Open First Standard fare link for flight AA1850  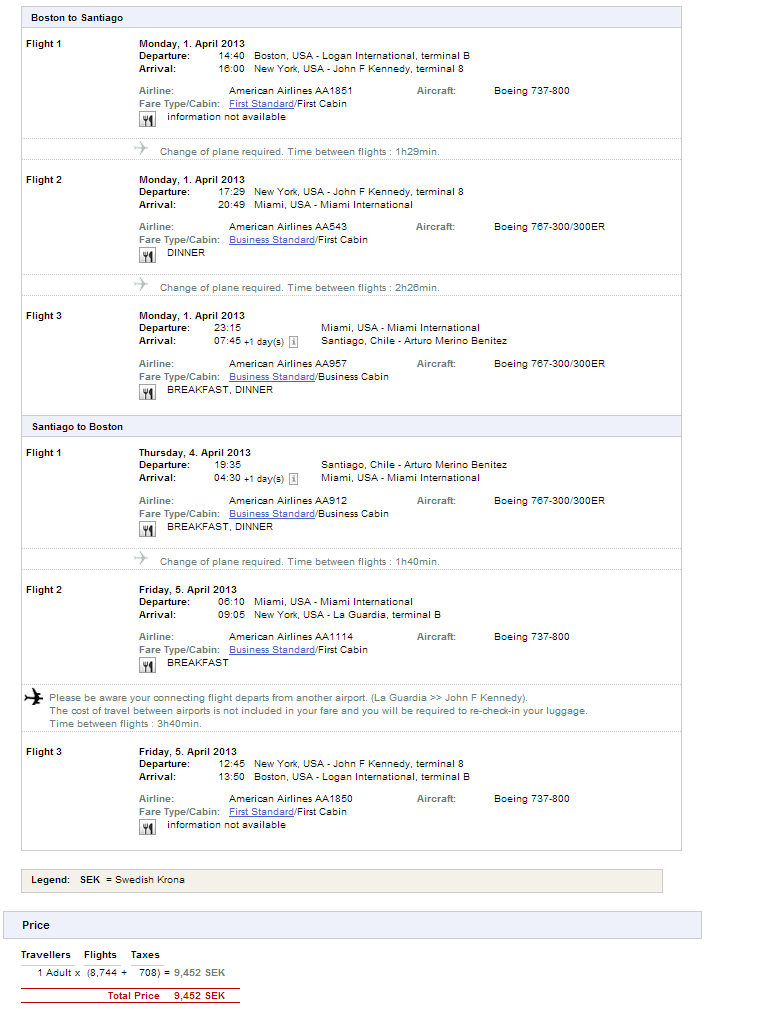261,812
